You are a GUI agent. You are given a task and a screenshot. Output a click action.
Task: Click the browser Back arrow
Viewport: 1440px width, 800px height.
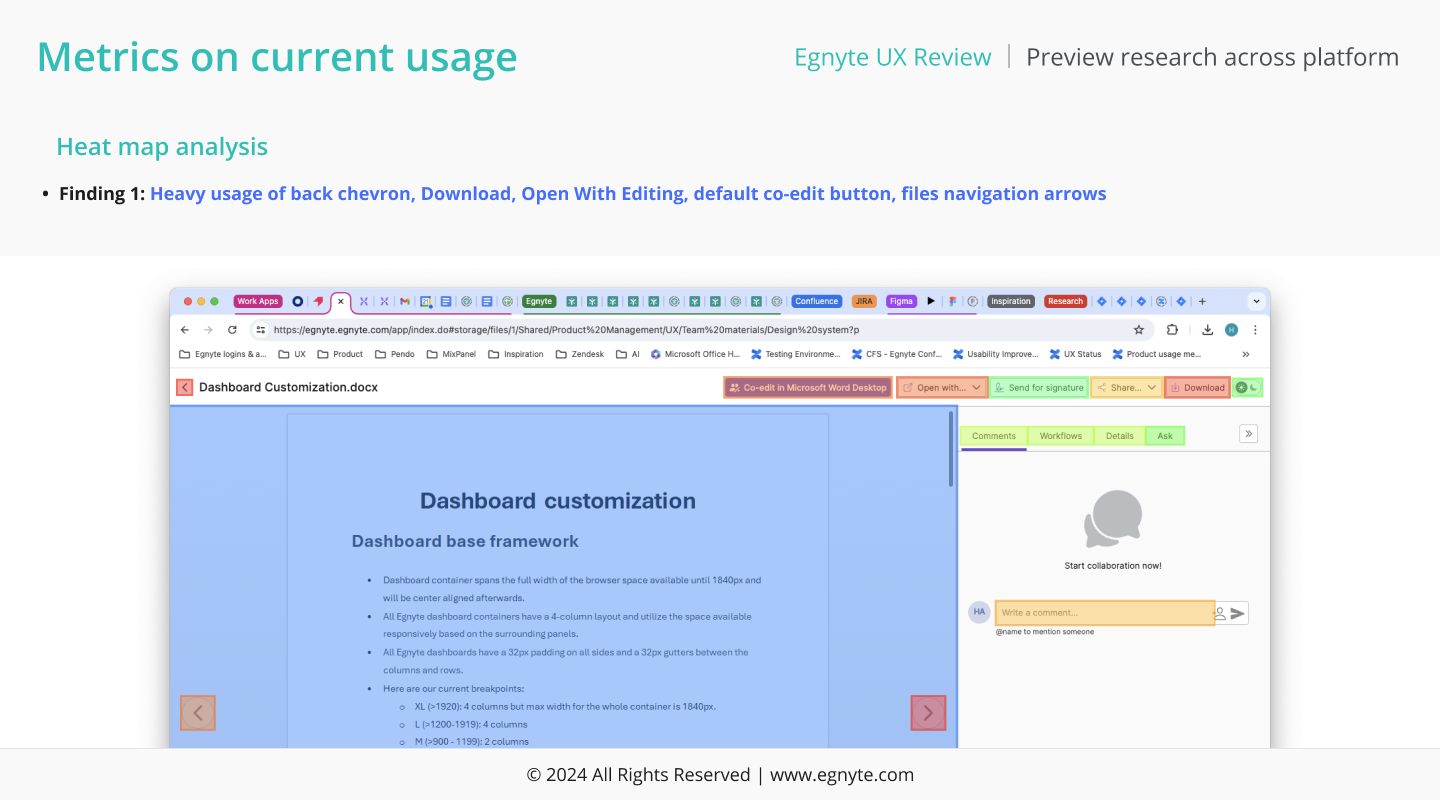click(185, 329)
